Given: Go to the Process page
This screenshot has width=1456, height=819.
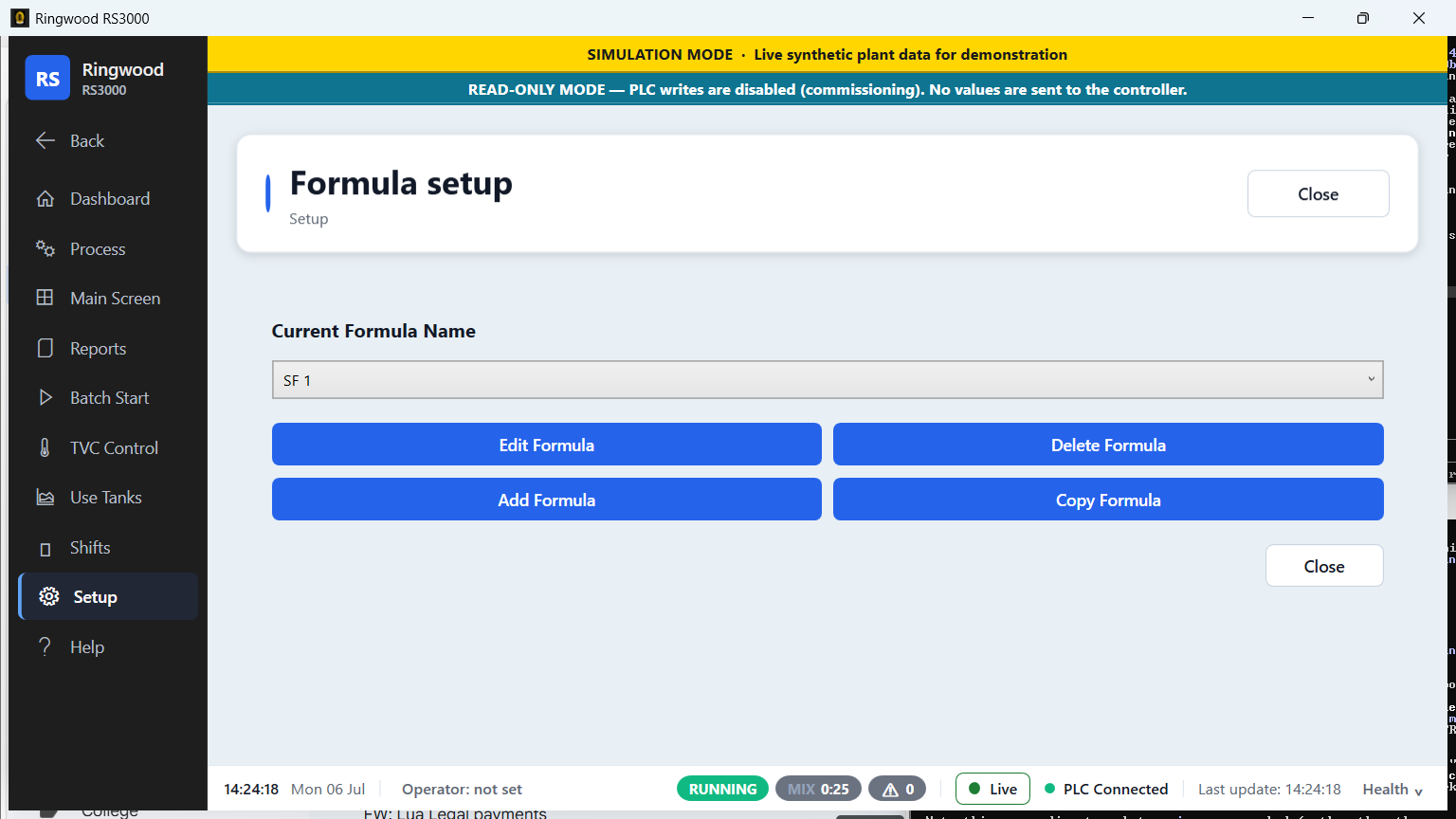Looking at the screenshot, I should (108, 248).
